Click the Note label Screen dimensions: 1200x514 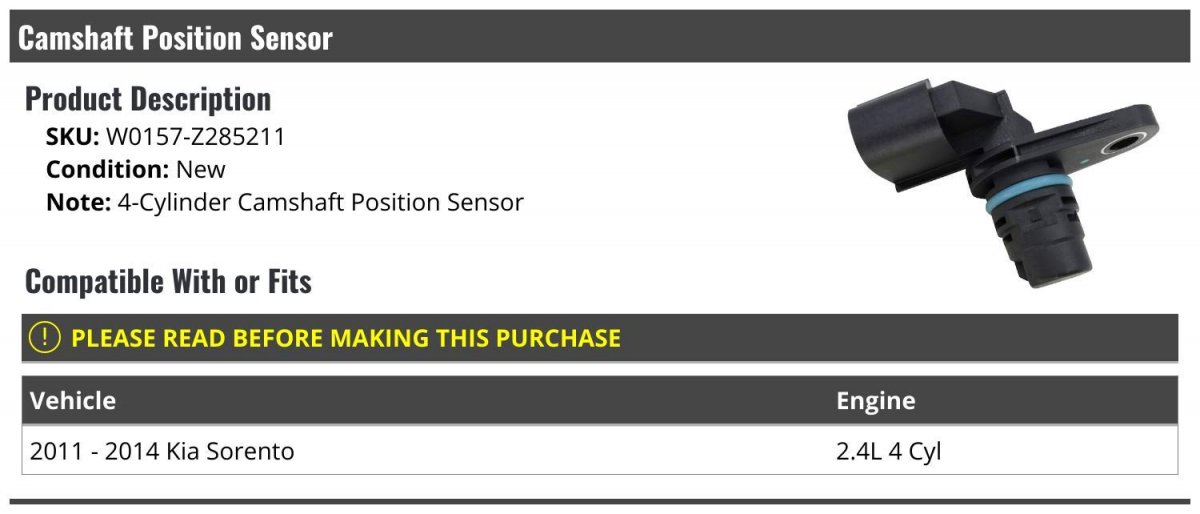pos(78,202)
